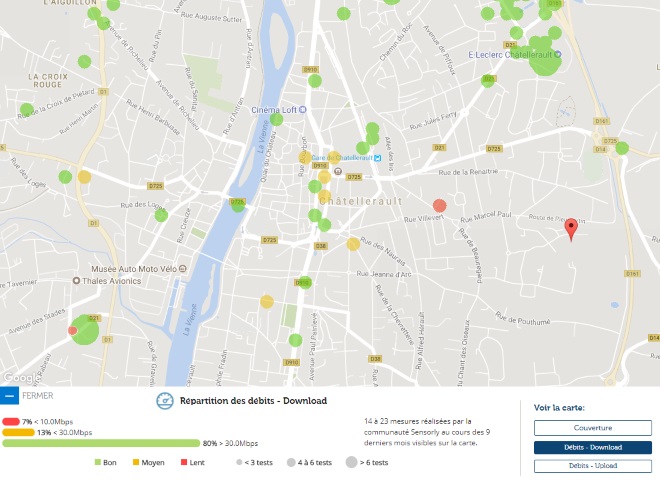Click the Châtellerault city label on map

click(361, 201)
